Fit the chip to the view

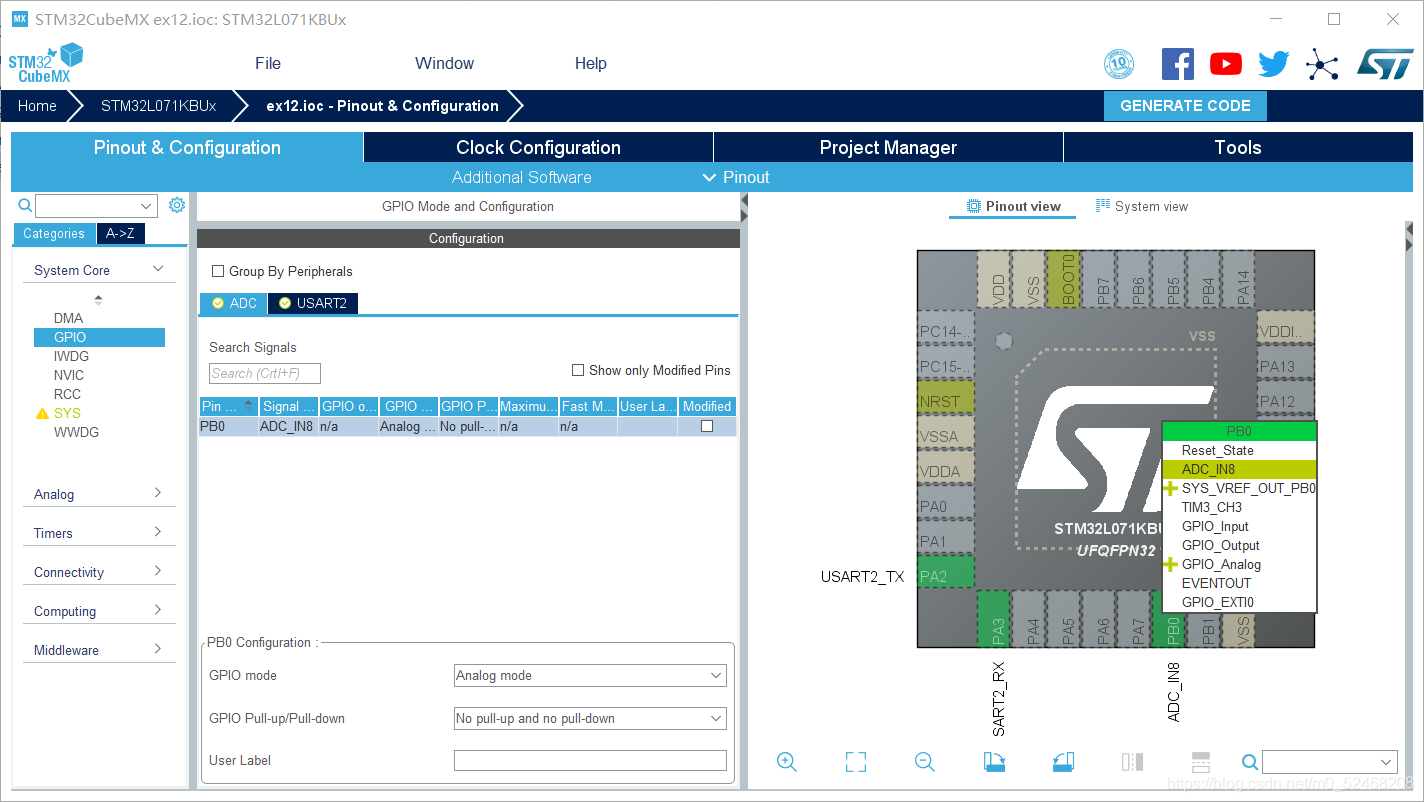pyautogui.click(x=856, y=762)
